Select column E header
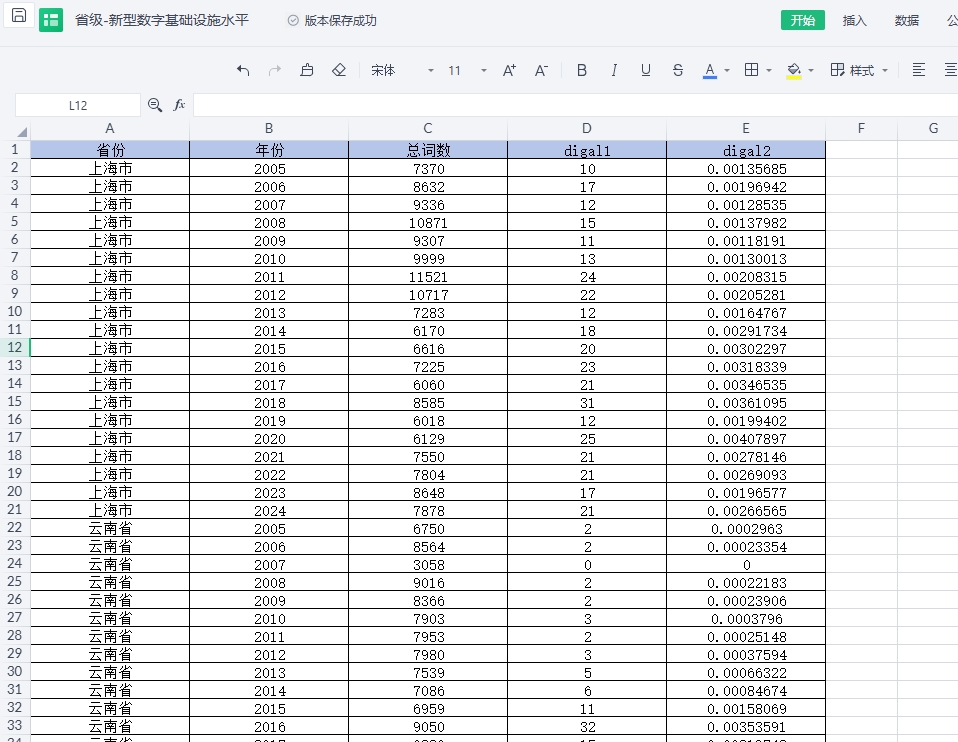958x742 pixels. click(746, 128)
